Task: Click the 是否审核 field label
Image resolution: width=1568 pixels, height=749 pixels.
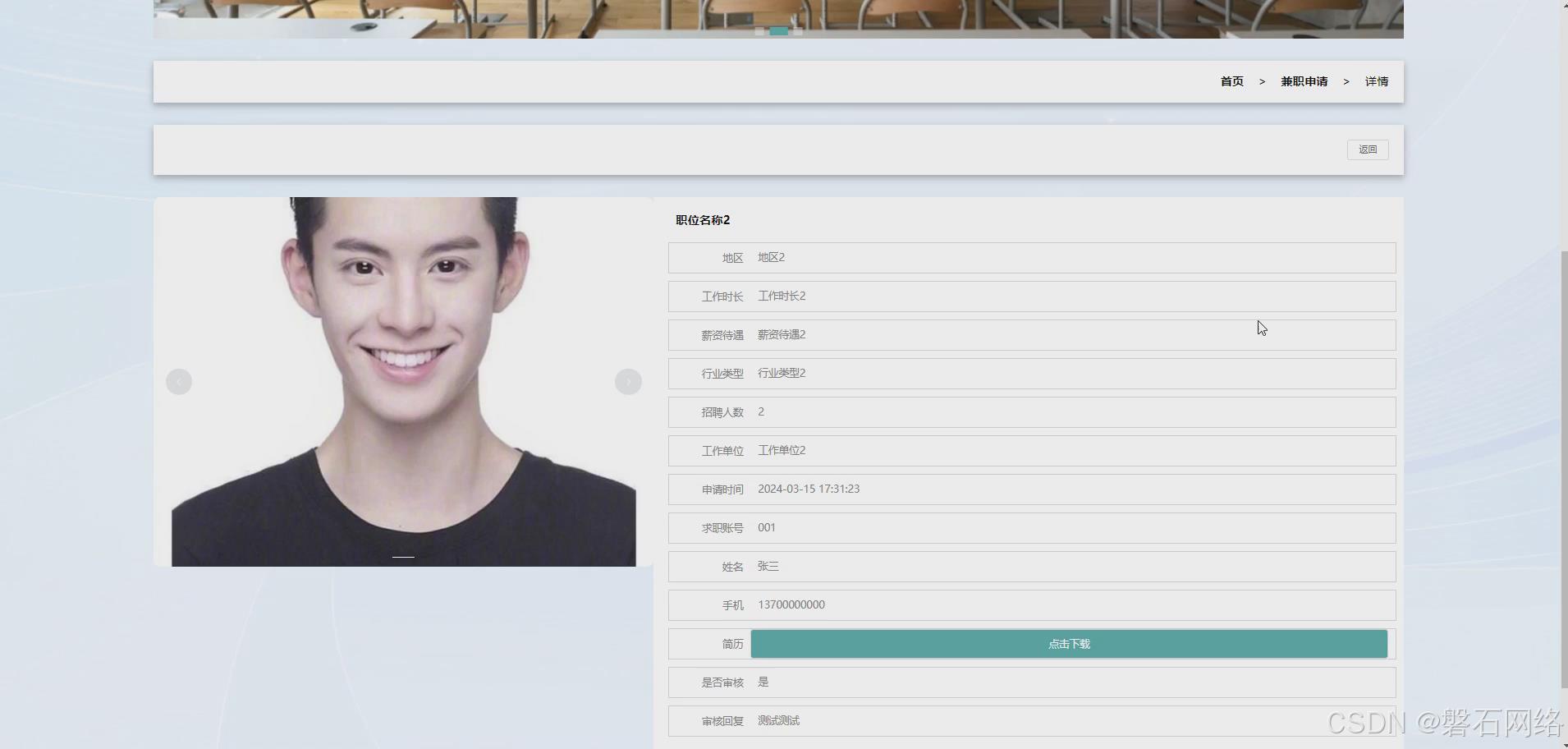Action: [722, 683]
